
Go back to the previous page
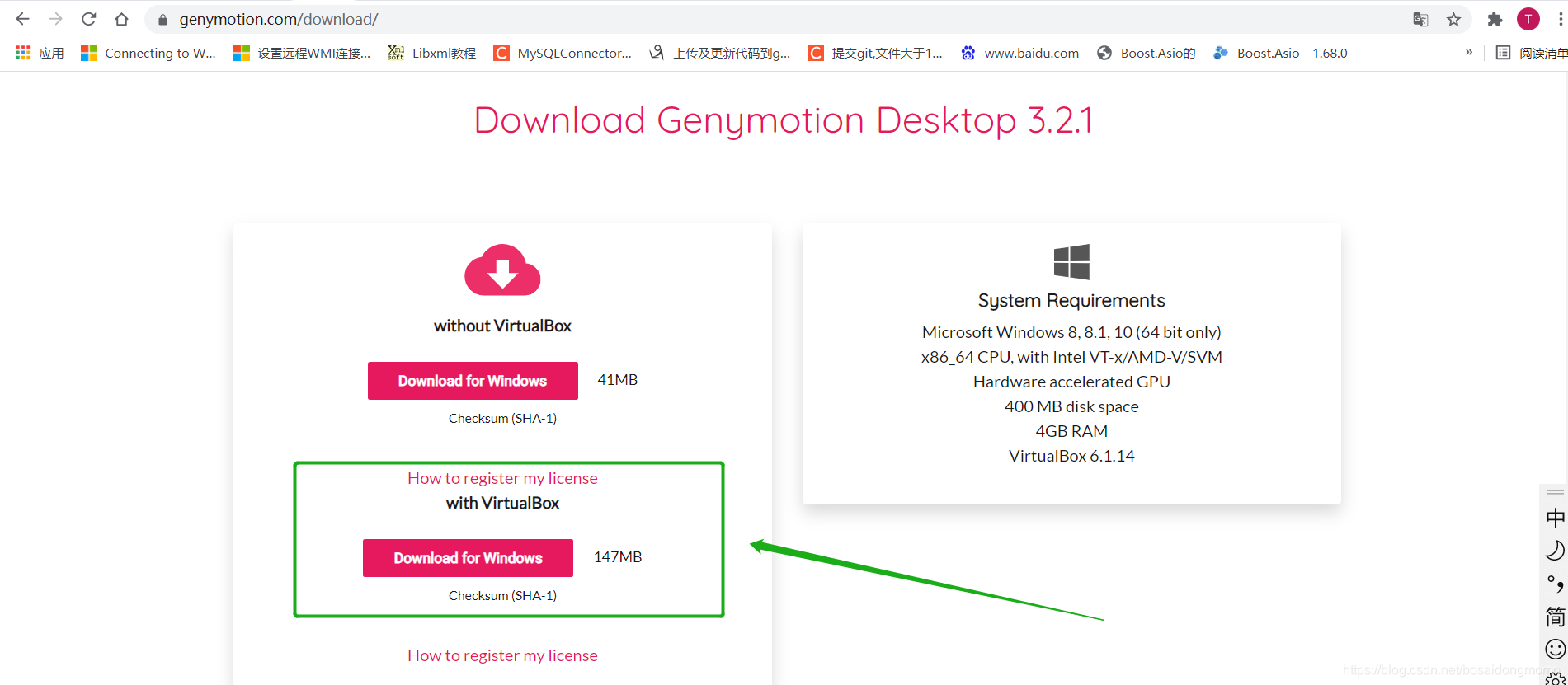pos(22,19)
